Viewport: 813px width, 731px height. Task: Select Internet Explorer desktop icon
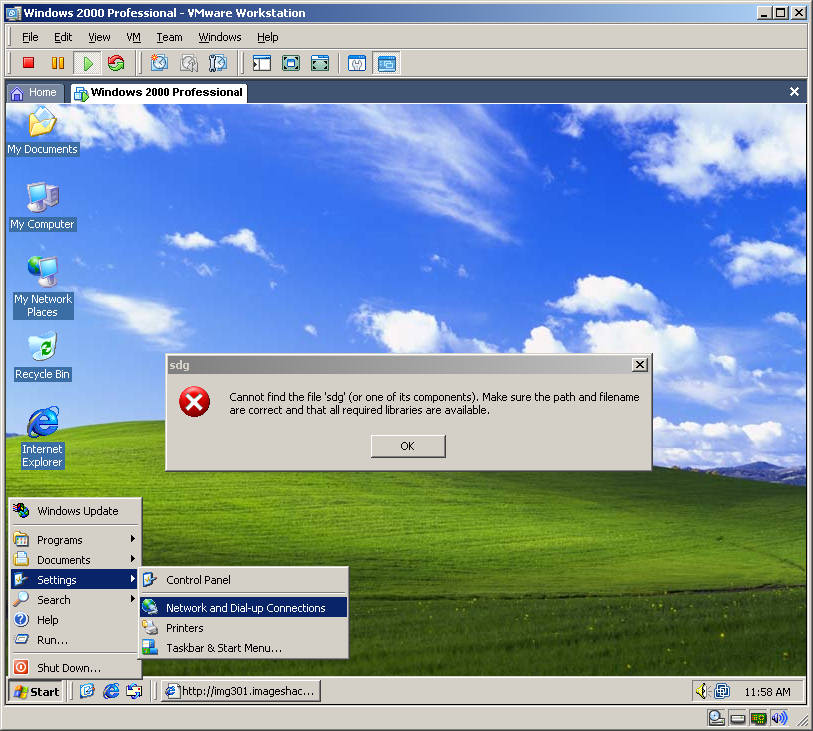[43, 438]
